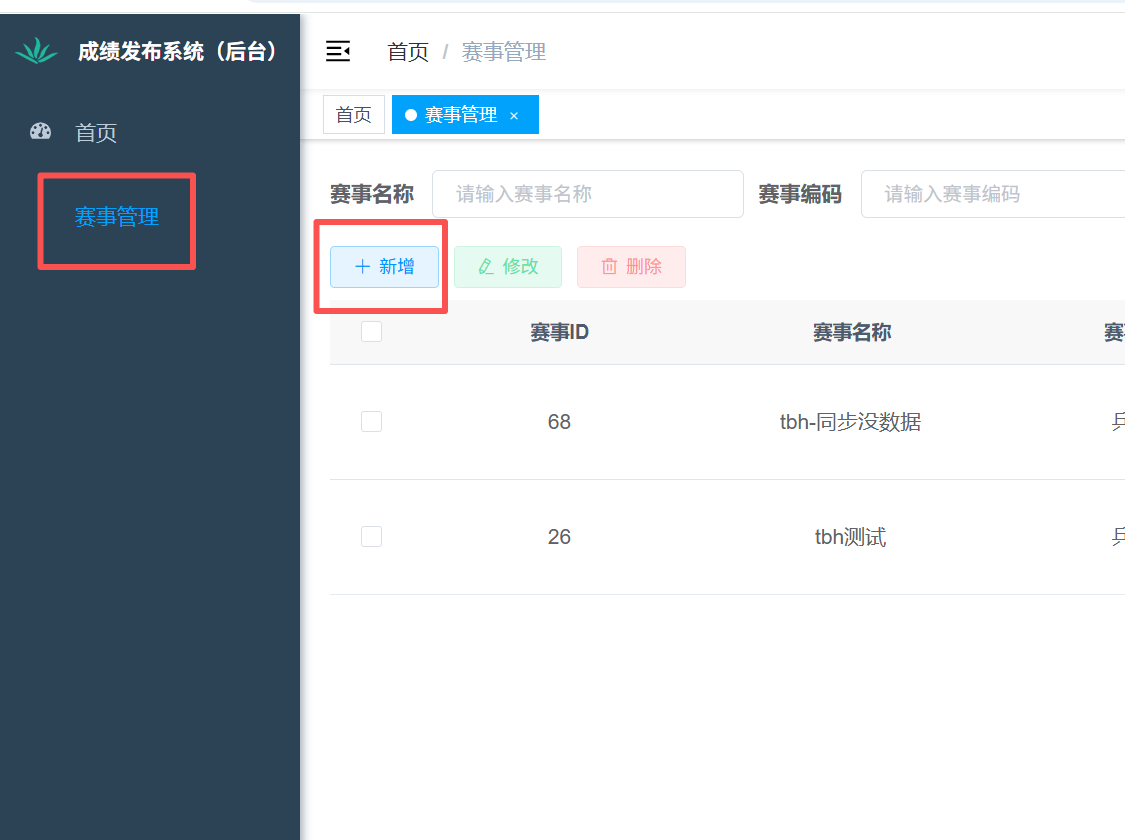Go to 首页 via the breadcrumb link
Screen dimensions: 1125x840
pos(408,52)
